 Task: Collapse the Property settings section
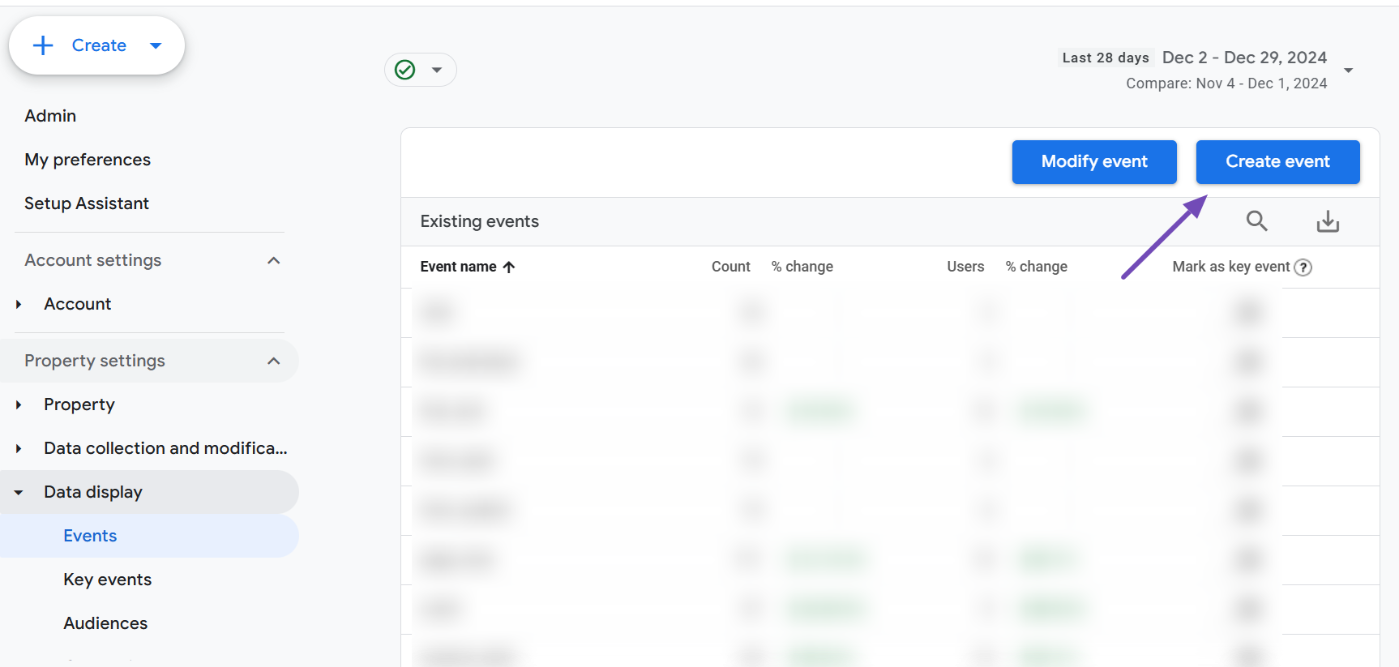[274, 360]
